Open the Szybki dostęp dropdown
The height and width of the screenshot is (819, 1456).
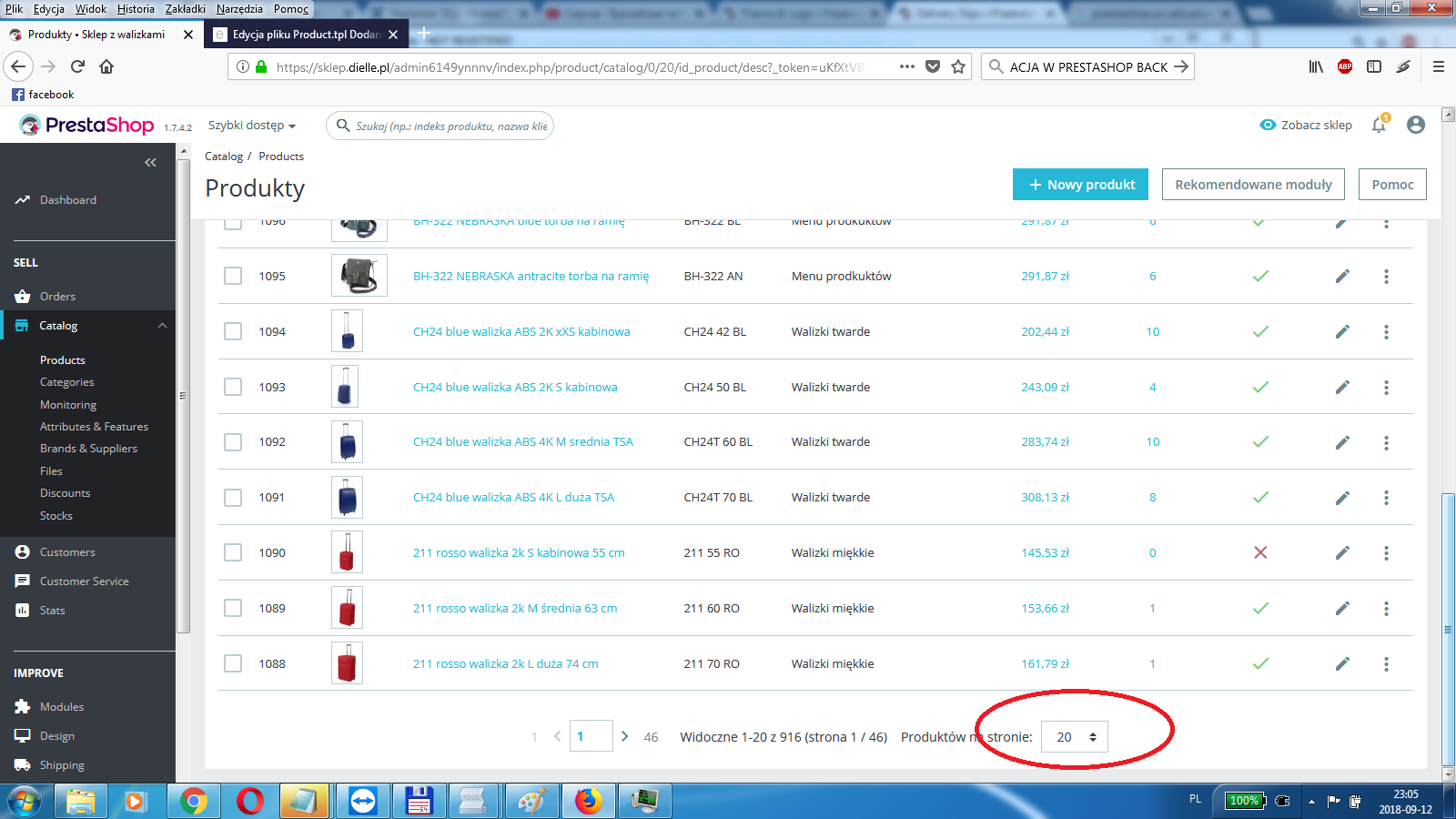pyautogui.click(x=252, y=126)
